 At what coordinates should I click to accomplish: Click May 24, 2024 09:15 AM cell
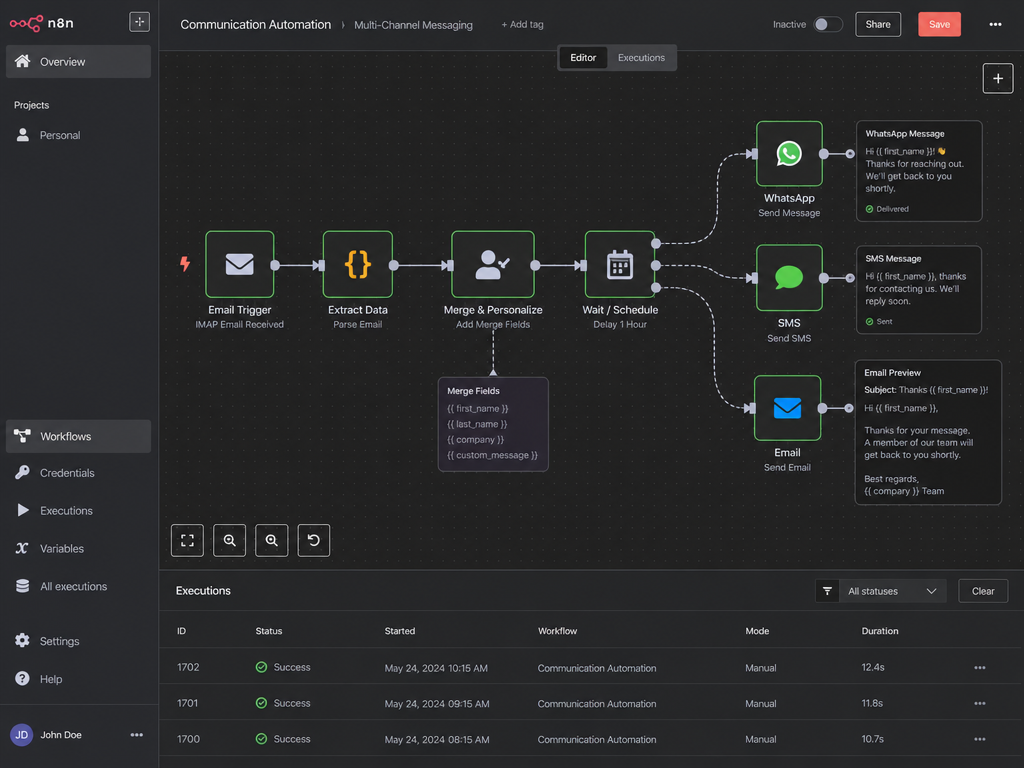coord(437,703)
